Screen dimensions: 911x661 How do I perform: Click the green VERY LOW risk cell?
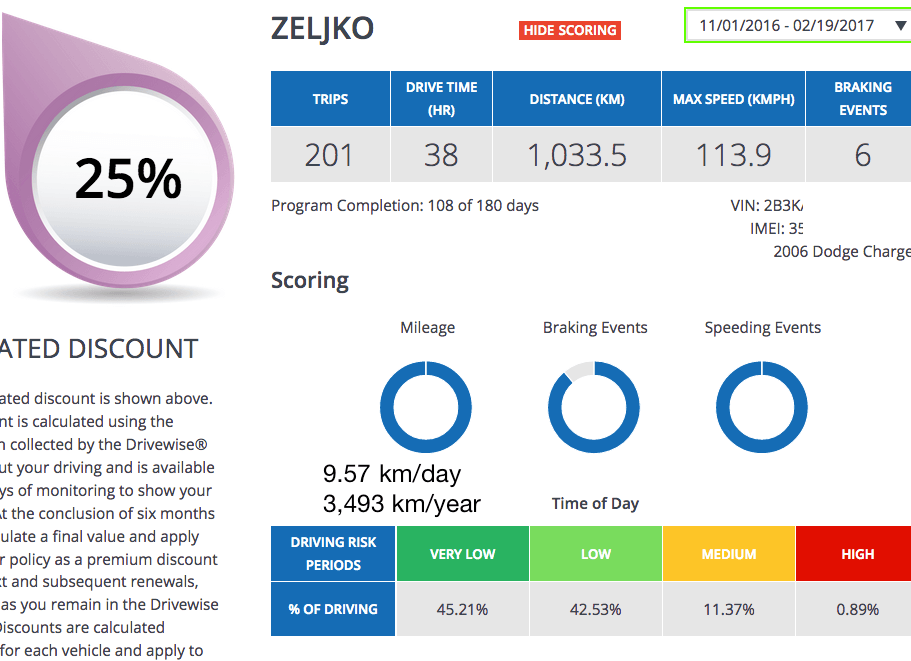click(462, 554)
